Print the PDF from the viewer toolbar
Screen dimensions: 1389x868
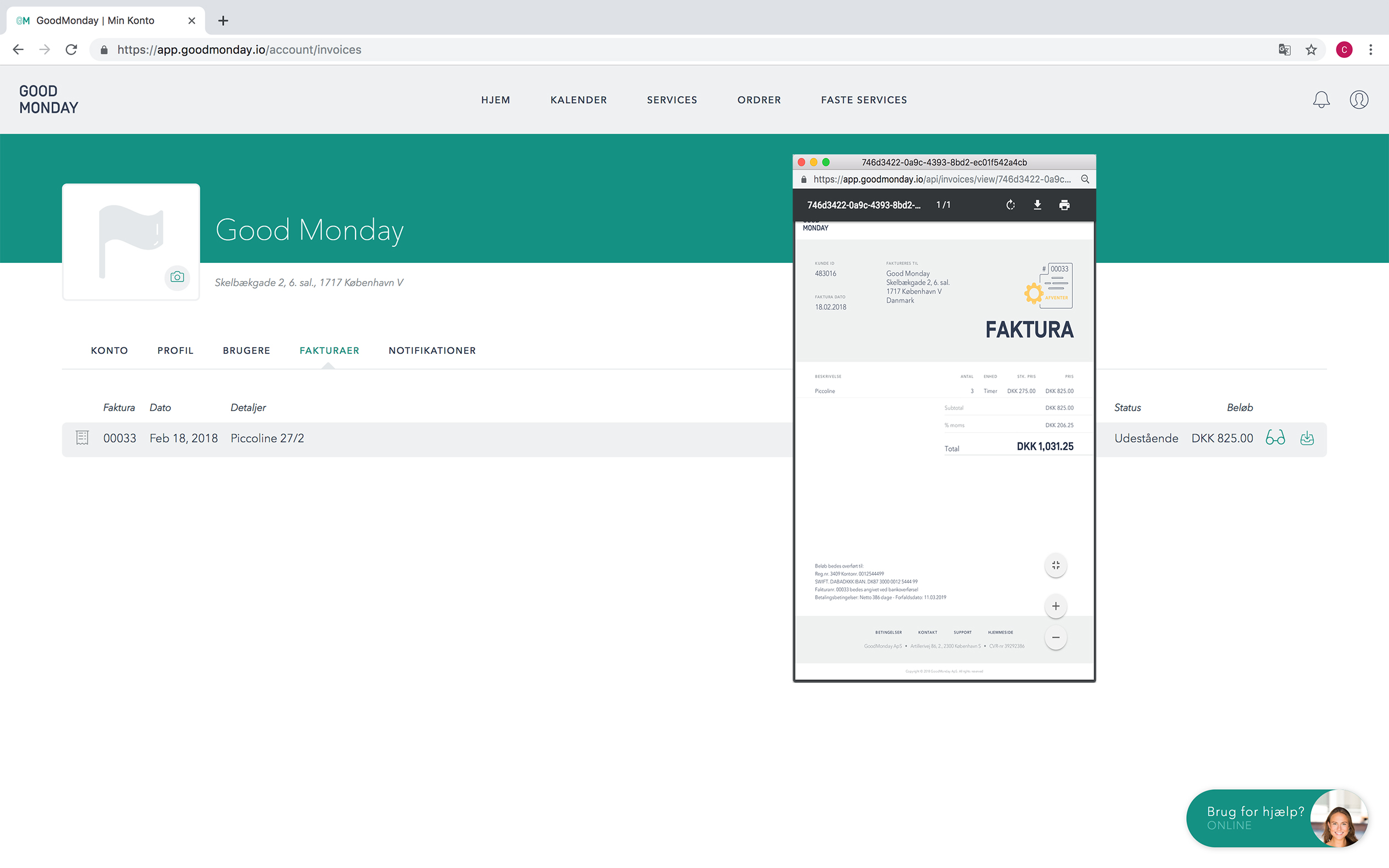[1064, 205]
